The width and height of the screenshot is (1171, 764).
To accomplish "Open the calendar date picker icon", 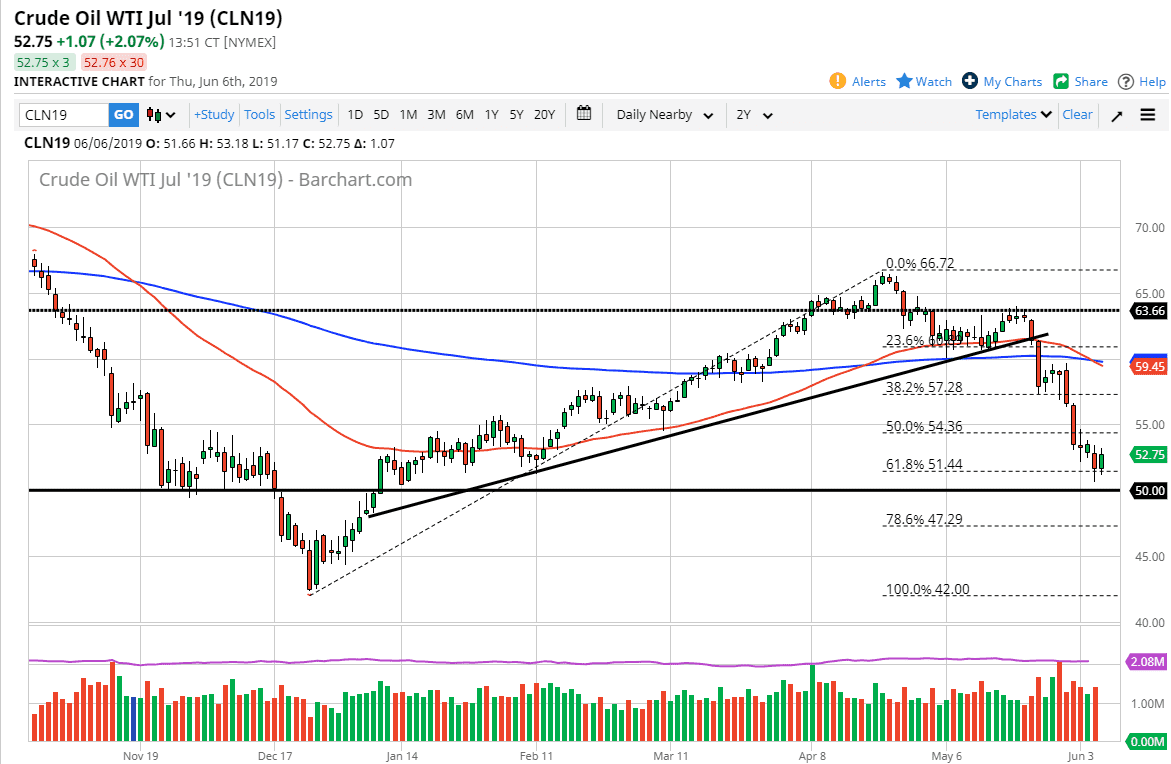I will click(x=584, y=114).
